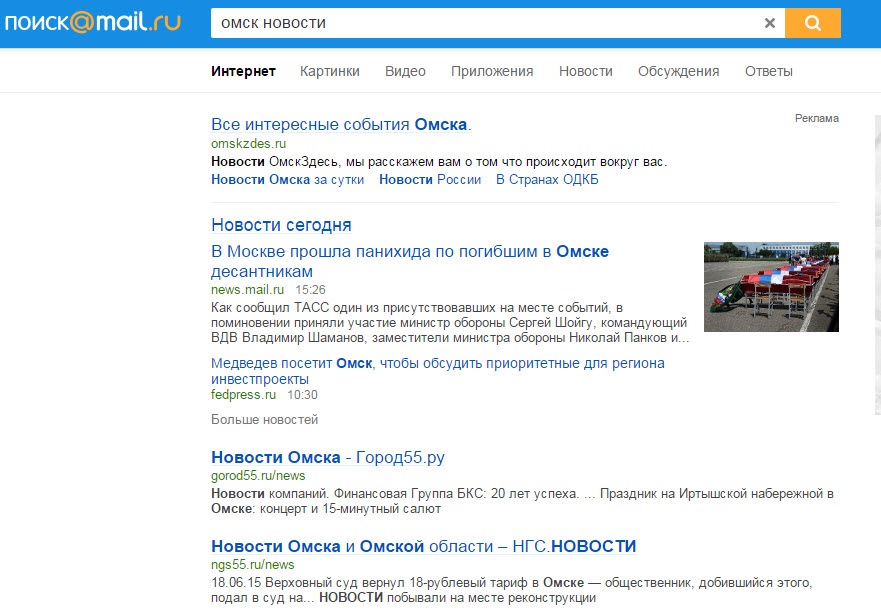Switch to the Картинки tab
Screen dimensions: 881x614
pyautogui.click(x=330, y=71)
